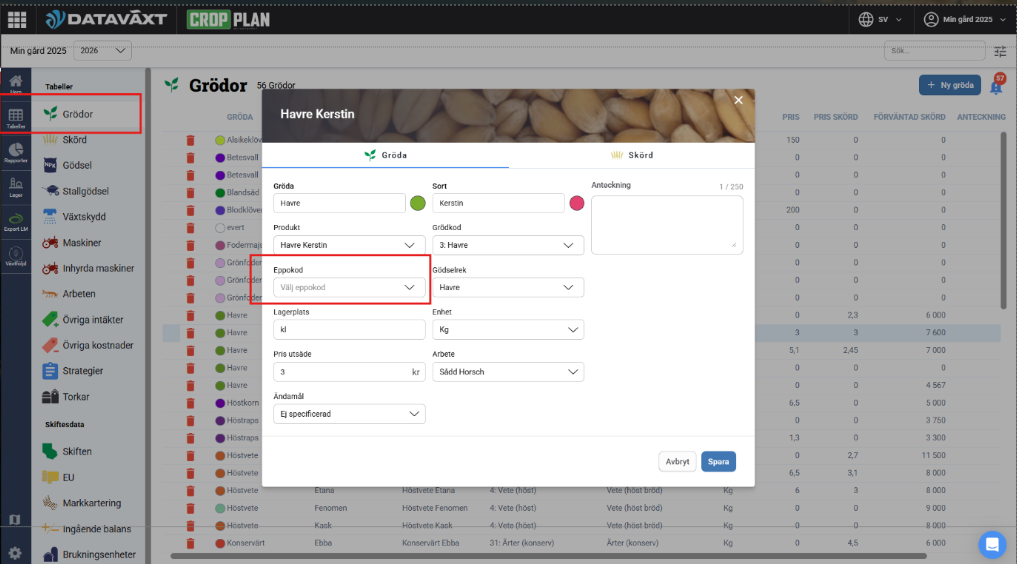Open the app grid menu icon
Viewport: 1017px width, 564px height.
pyautogui.click(x=17, y=19)
